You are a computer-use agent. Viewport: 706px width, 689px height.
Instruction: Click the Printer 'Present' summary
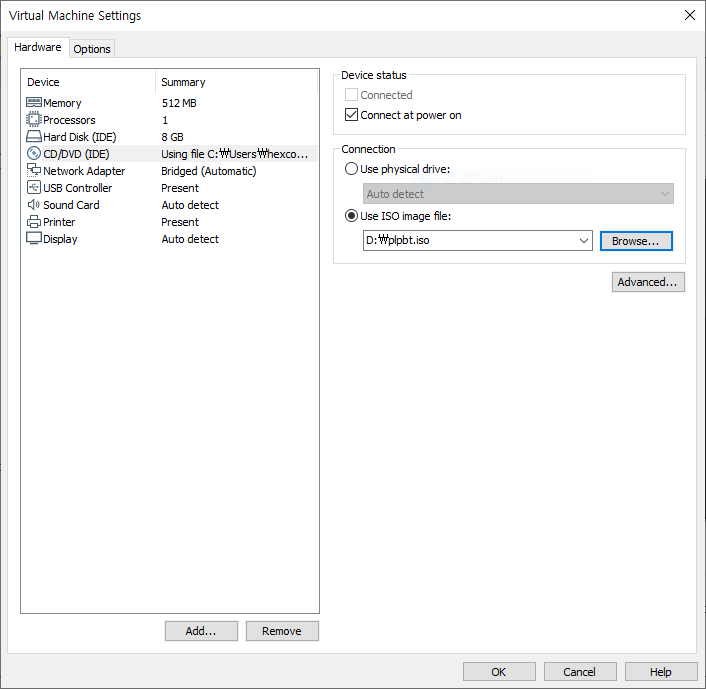(180, 222)
